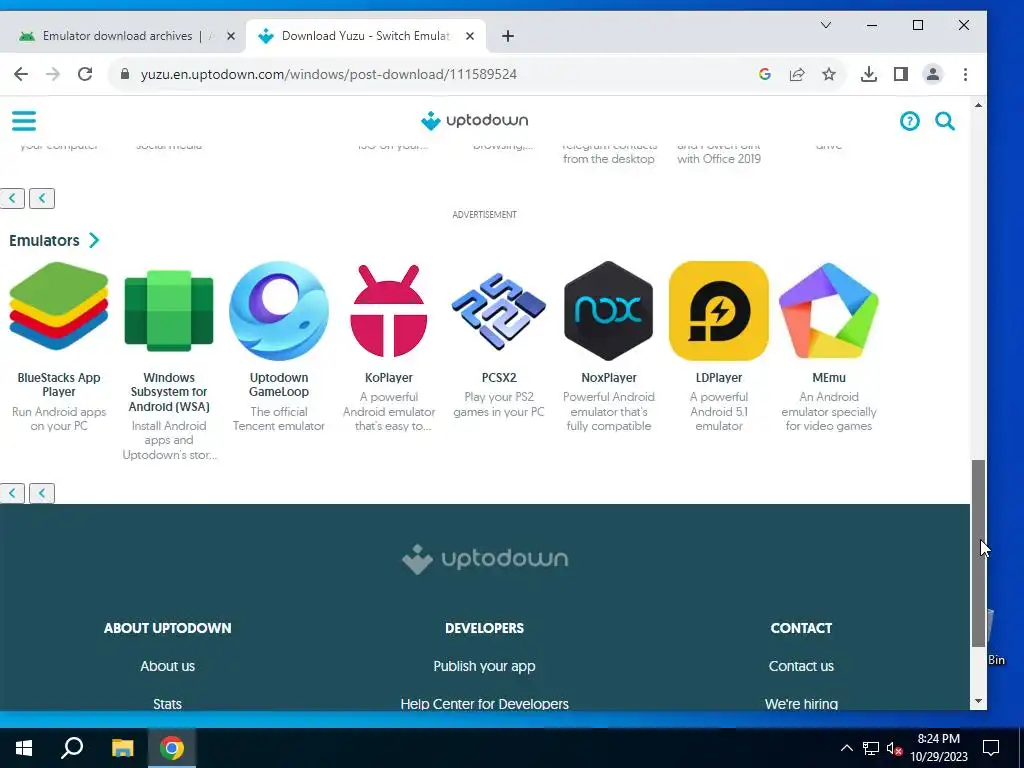The height and width of the screenshot is (768, 1024).
Task: Toggle the Chrome side panel icon
Action: [x=901, y=74]
